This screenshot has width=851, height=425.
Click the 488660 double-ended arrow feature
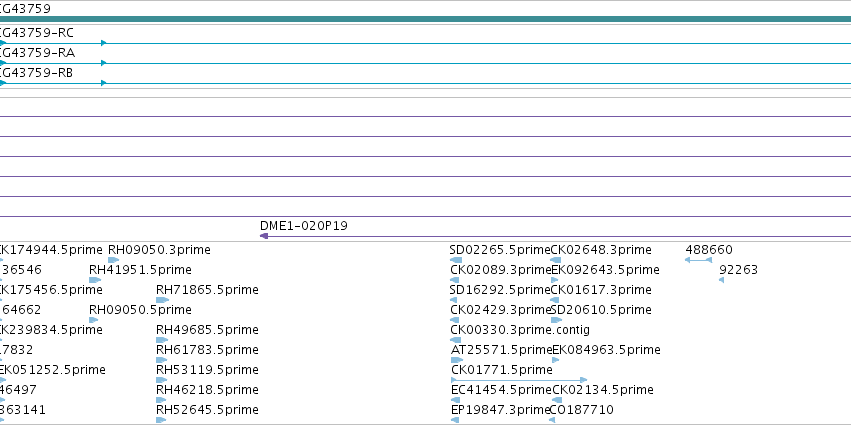coord(698,260)
